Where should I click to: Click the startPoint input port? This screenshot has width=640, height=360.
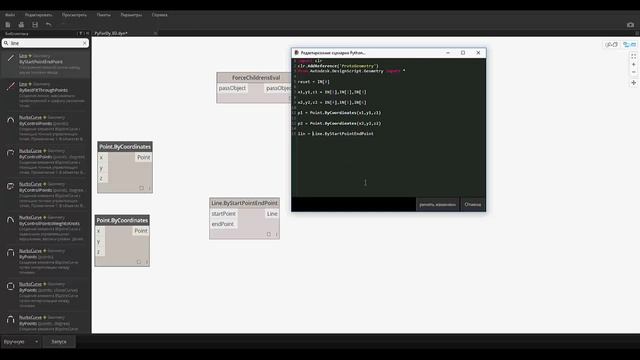[223, 214]
